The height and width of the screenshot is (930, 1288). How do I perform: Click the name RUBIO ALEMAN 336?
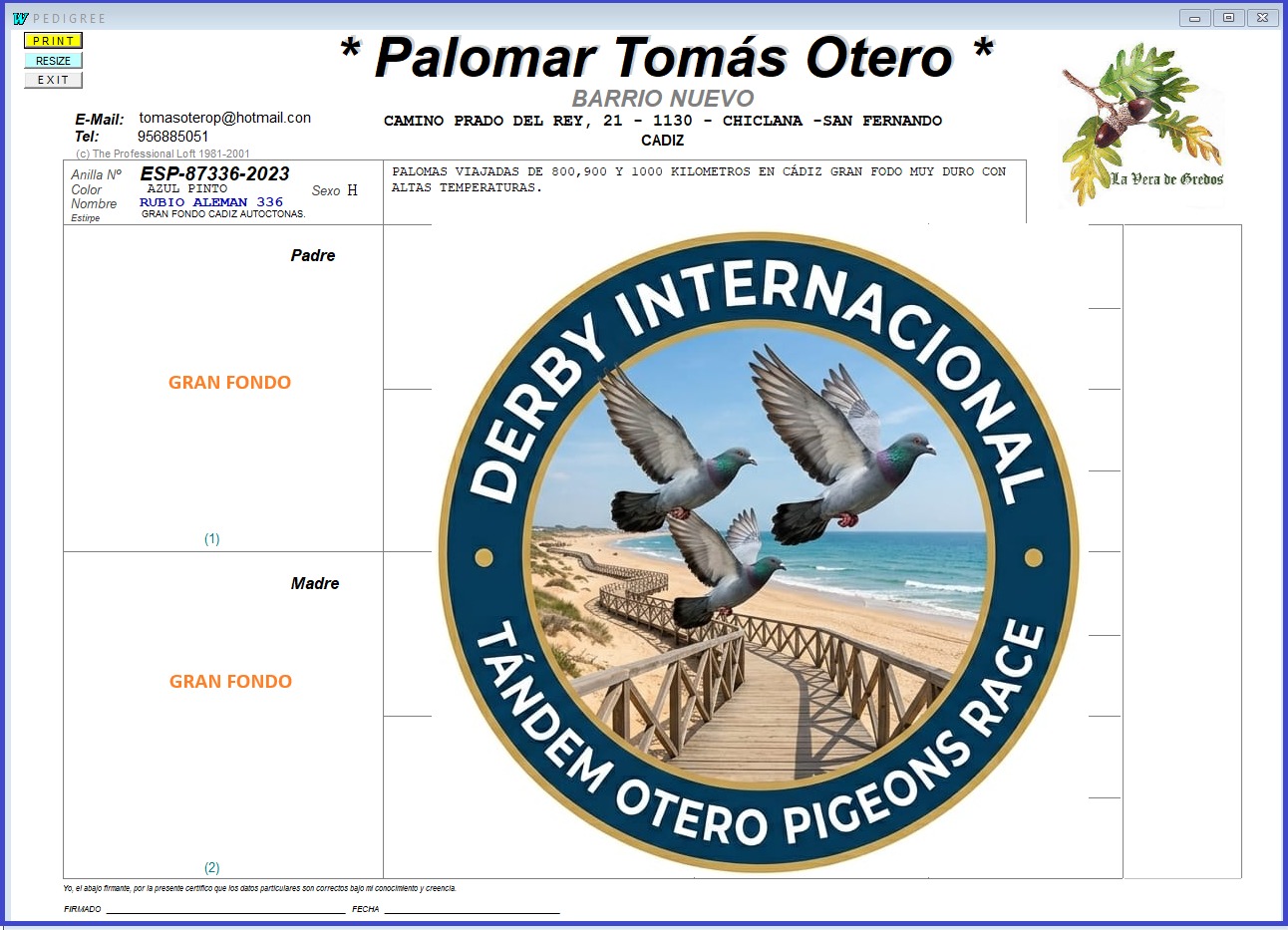(x=211, y=202)
